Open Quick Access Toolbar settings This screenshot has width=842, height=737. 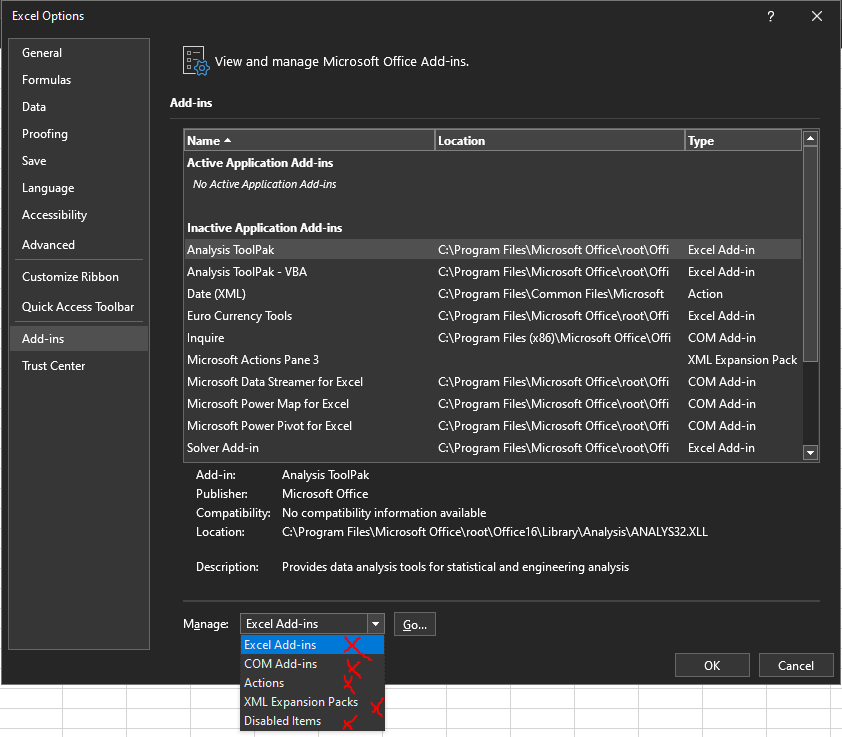[x=78, y=307]
